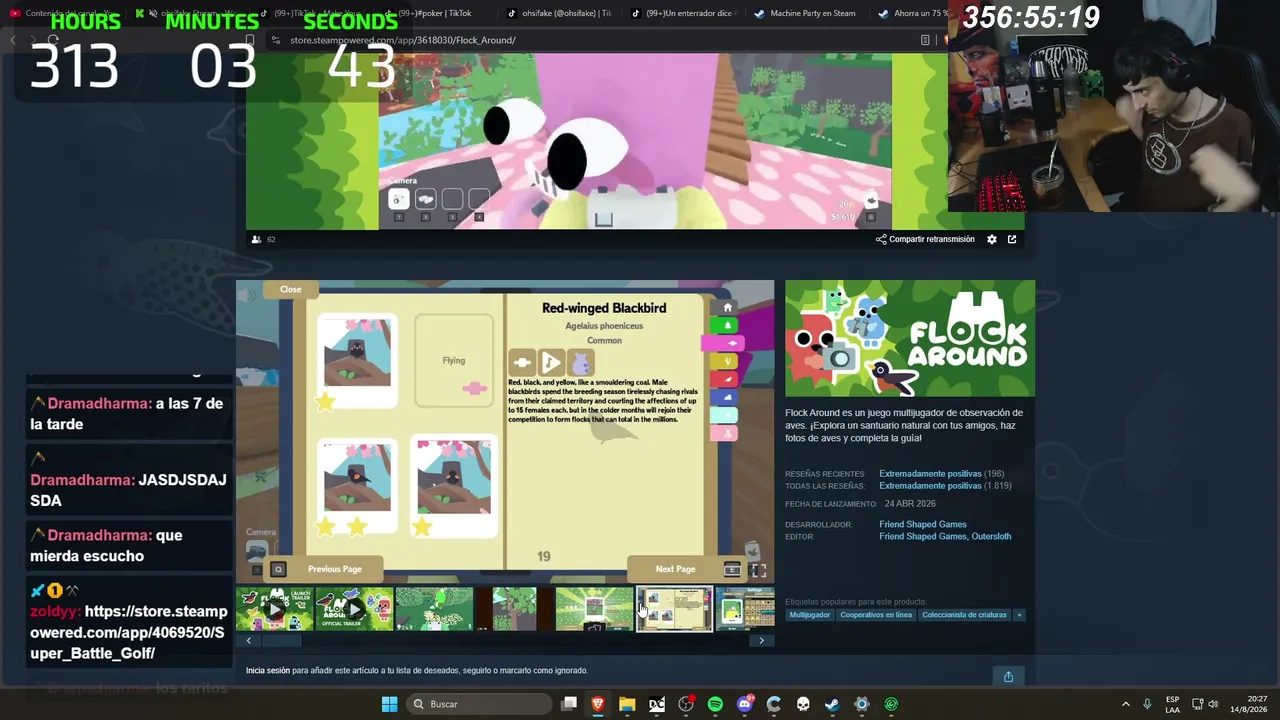Select the green meadow screenshot thumbnail
The width and height of the screenshot is (1280, 720).
pos(435,609)
